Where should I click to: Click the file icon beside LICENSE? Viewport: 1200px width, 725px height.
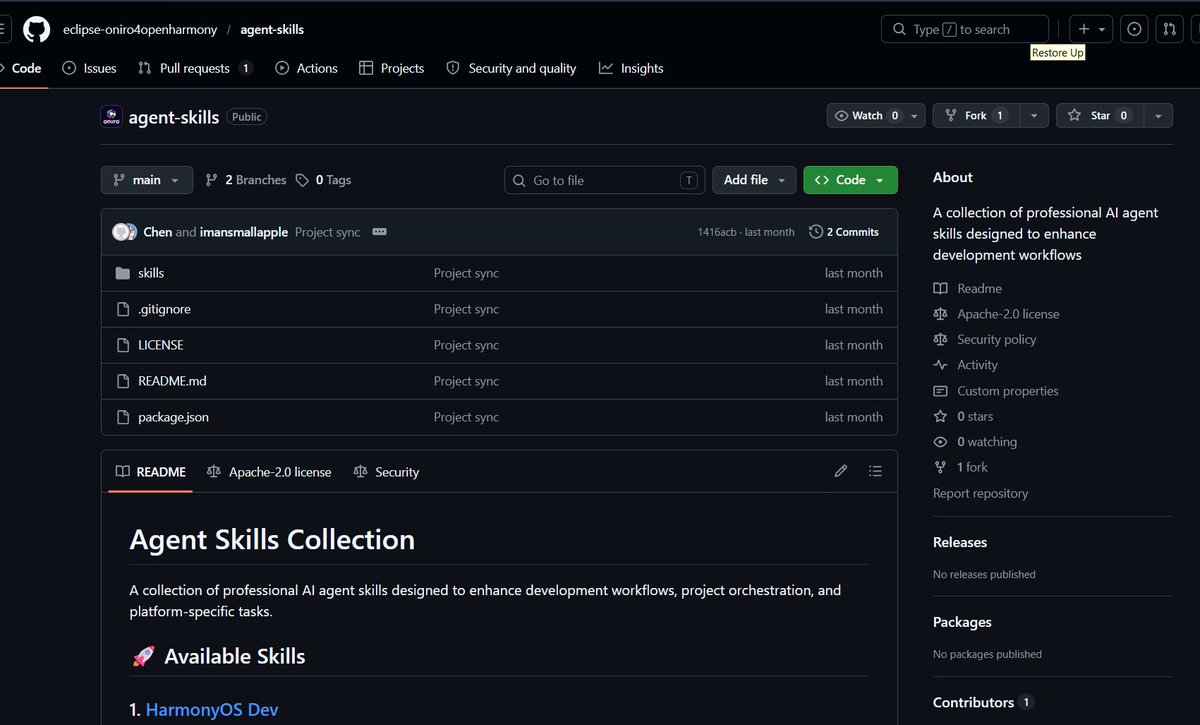point(123,345)
